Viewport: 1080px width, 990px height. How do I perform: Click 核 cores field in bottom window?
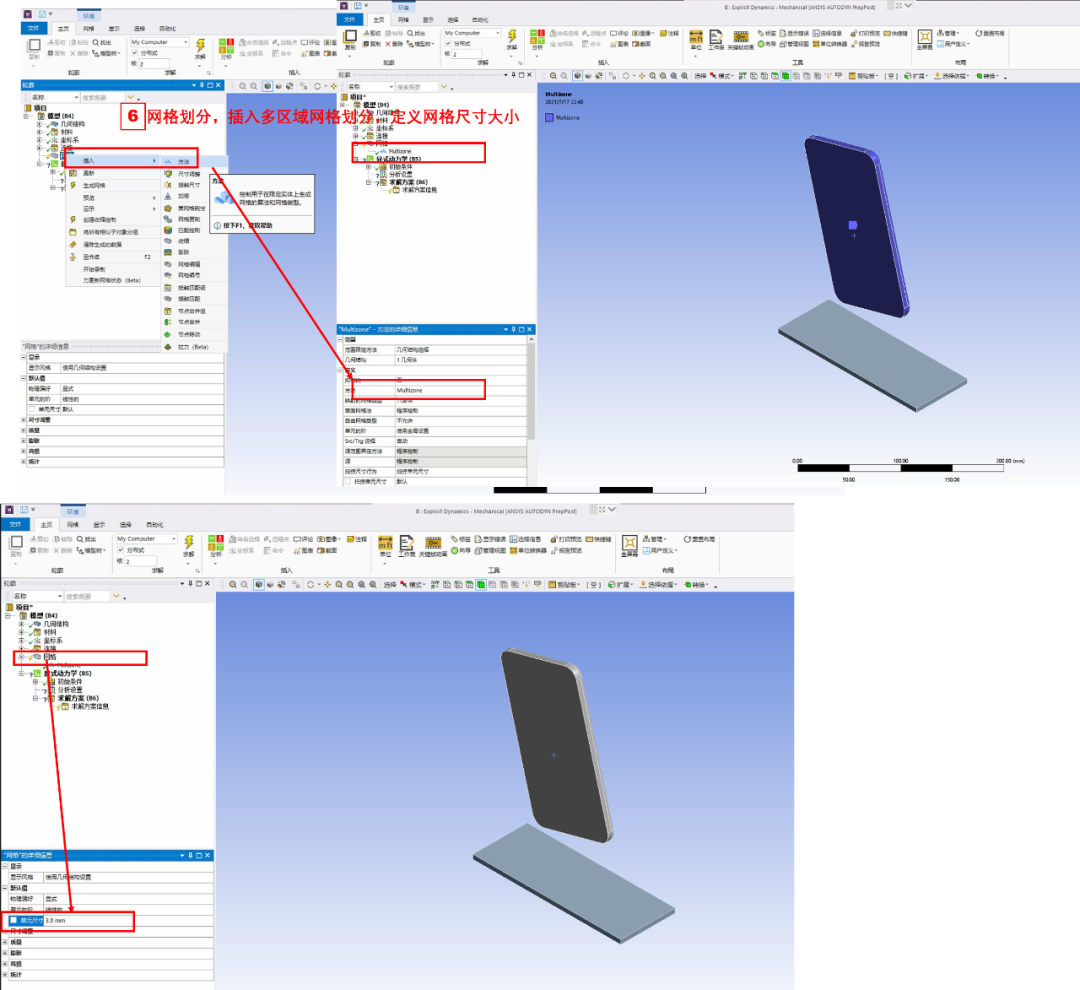coord(141,561)
